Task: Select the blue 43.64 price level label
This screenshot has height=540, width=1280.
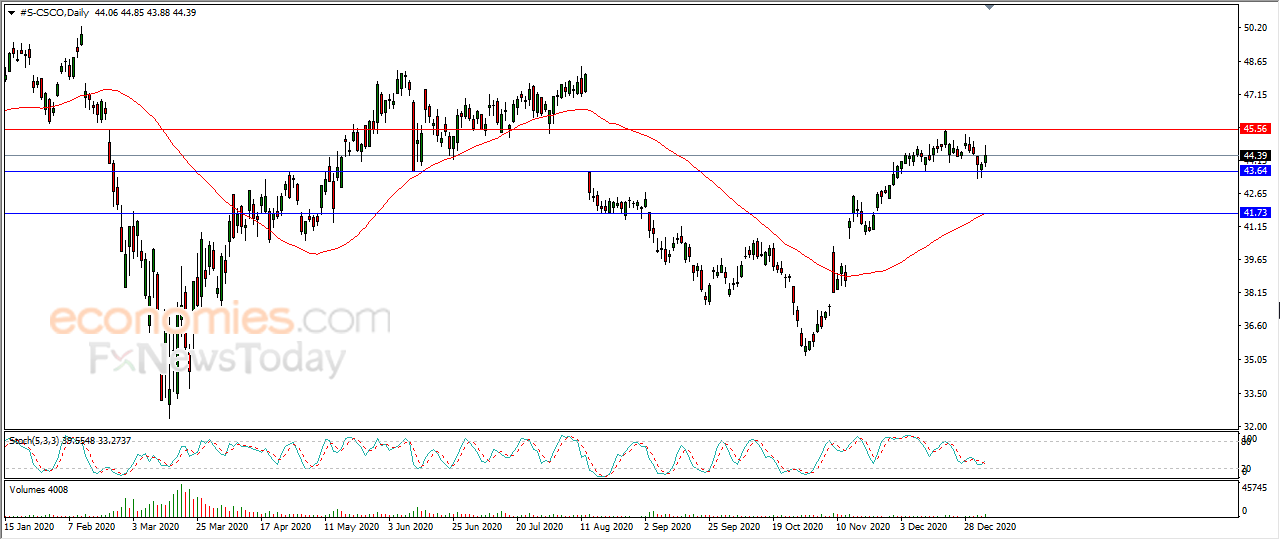Action: pos(1254,171)
